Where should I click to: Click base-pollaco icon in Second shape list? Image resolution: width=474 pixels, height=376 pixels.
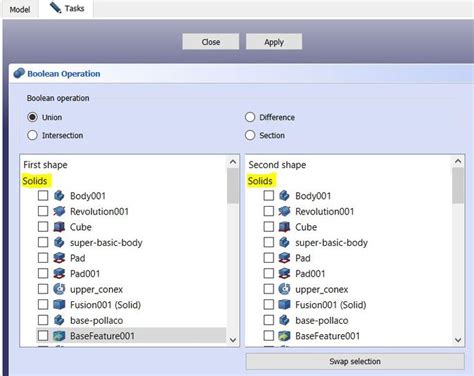(284, 320)
